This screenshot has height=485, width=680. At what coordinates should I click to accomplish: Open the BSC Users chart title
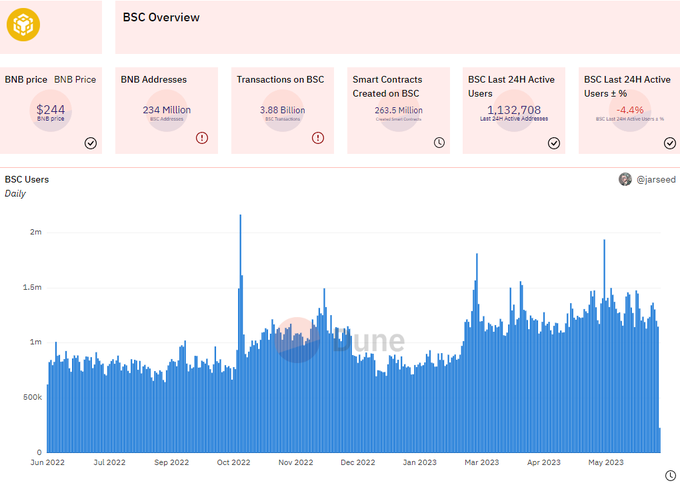click(x=27, y=180)
